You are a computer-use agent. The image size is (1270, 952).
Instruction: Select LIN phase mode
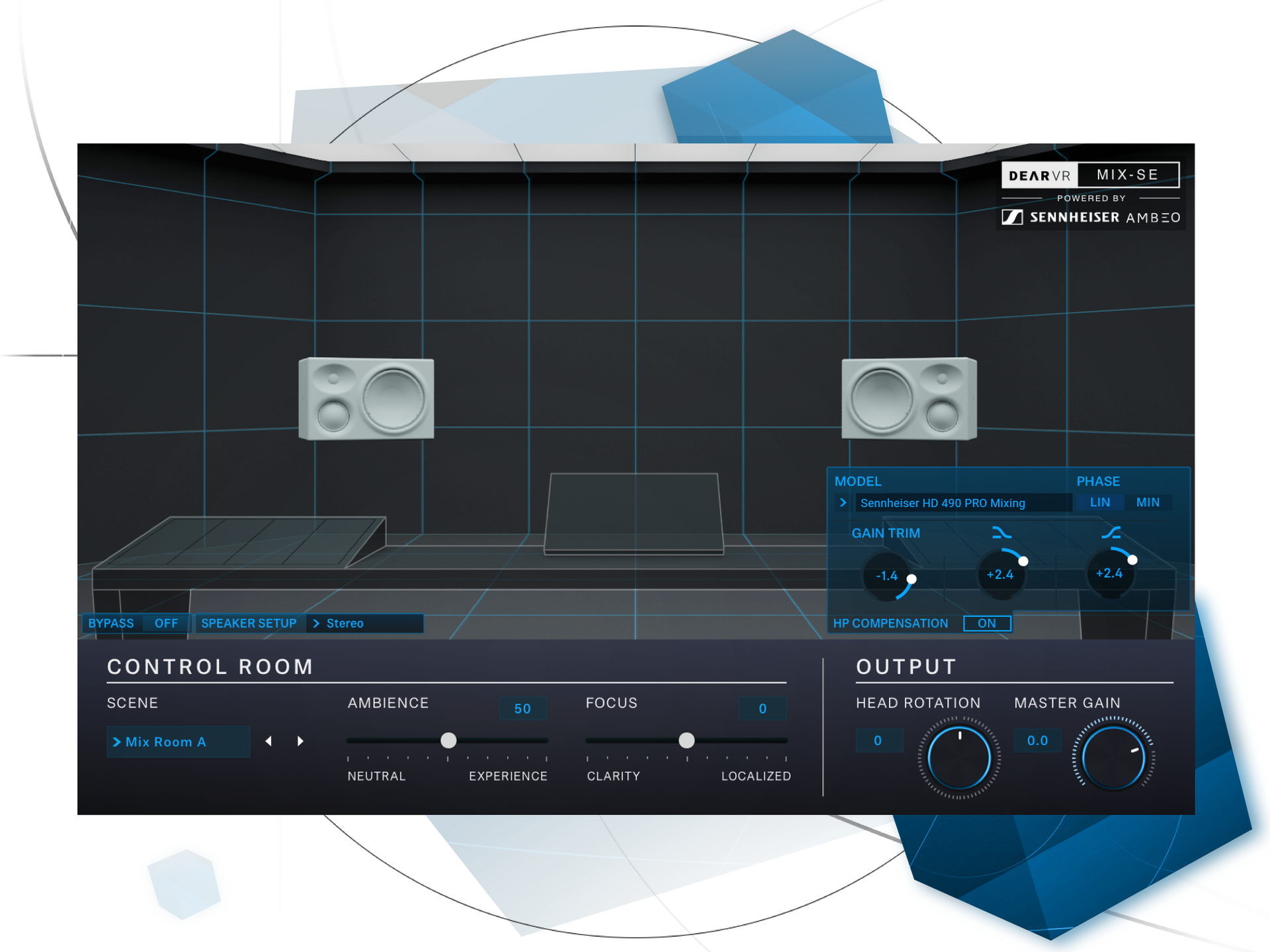pos(1099,502)
